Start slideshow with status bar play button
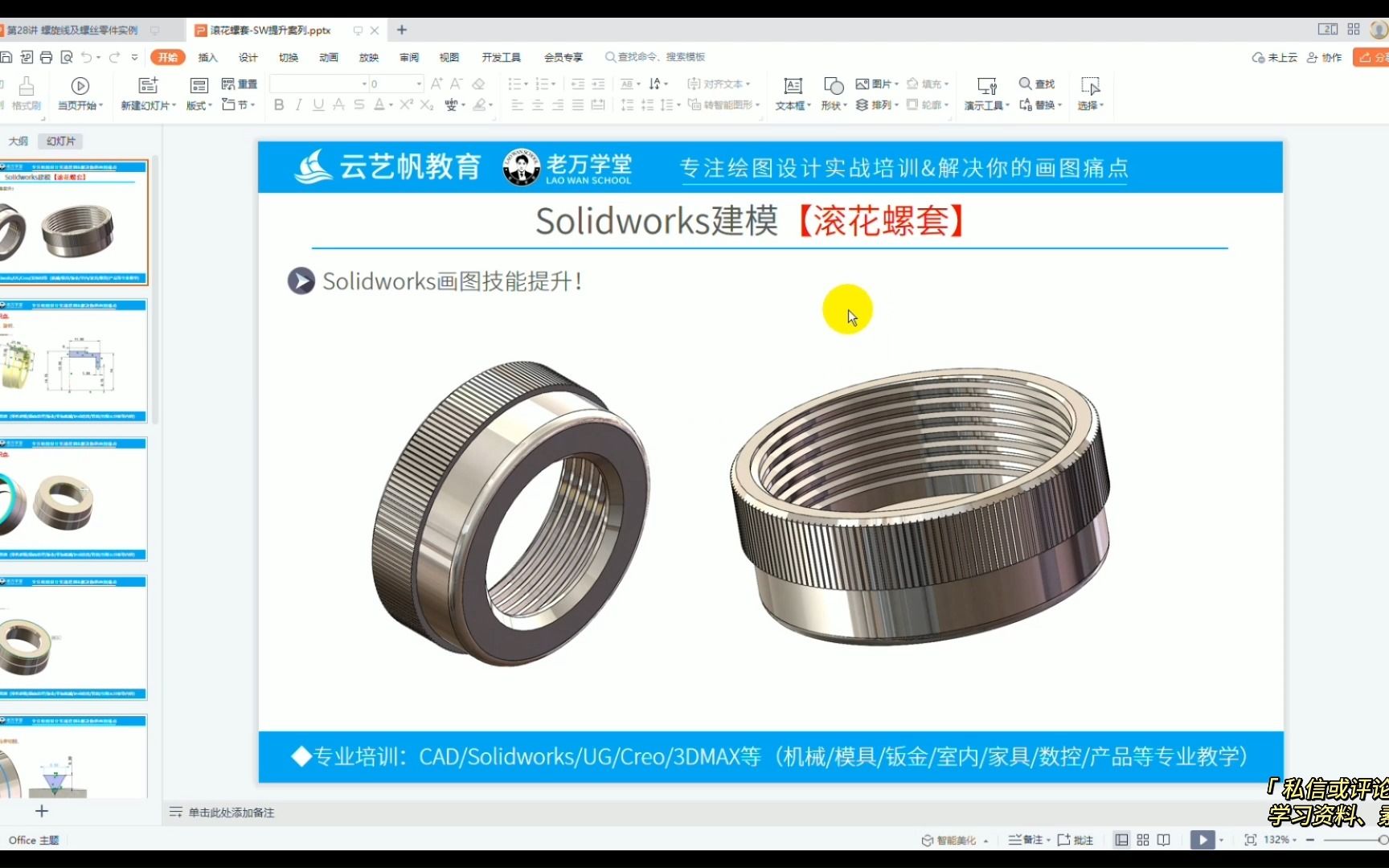The image size is (1389, 868). pos(1203,840)
